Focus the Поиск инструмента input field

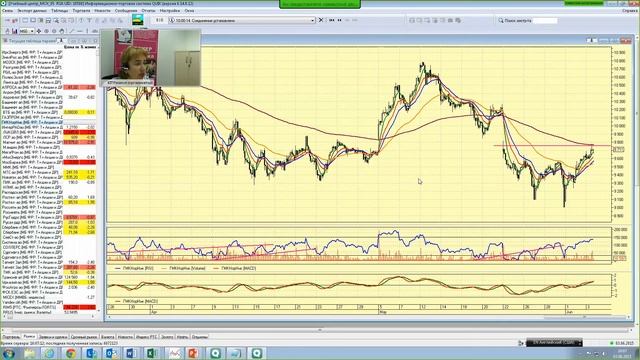click(x=544, y=20)
